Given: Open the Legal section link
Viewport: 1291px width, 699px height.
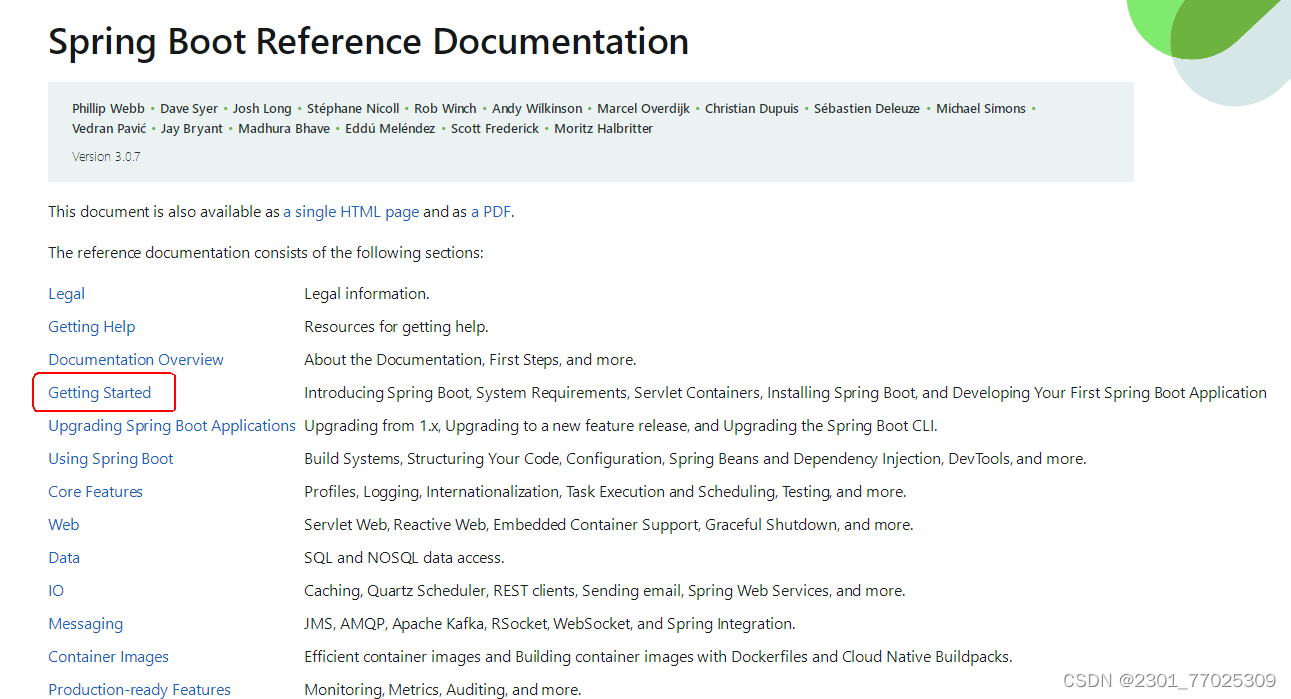Looking at the screenshot, I should click(66, 294).
